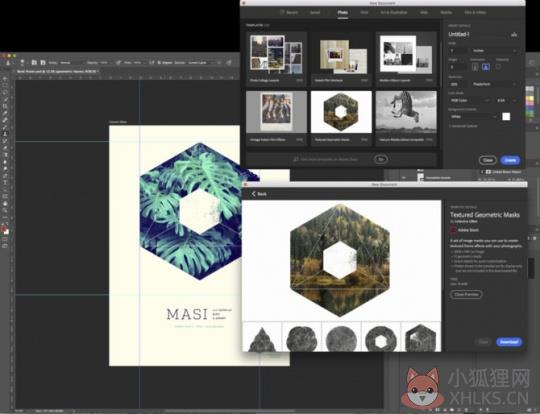Image resolution: width=540 pixels, height=414 pixels.
Task: Choose landscape orientation in New Document
Action: [x=486, y=67]
